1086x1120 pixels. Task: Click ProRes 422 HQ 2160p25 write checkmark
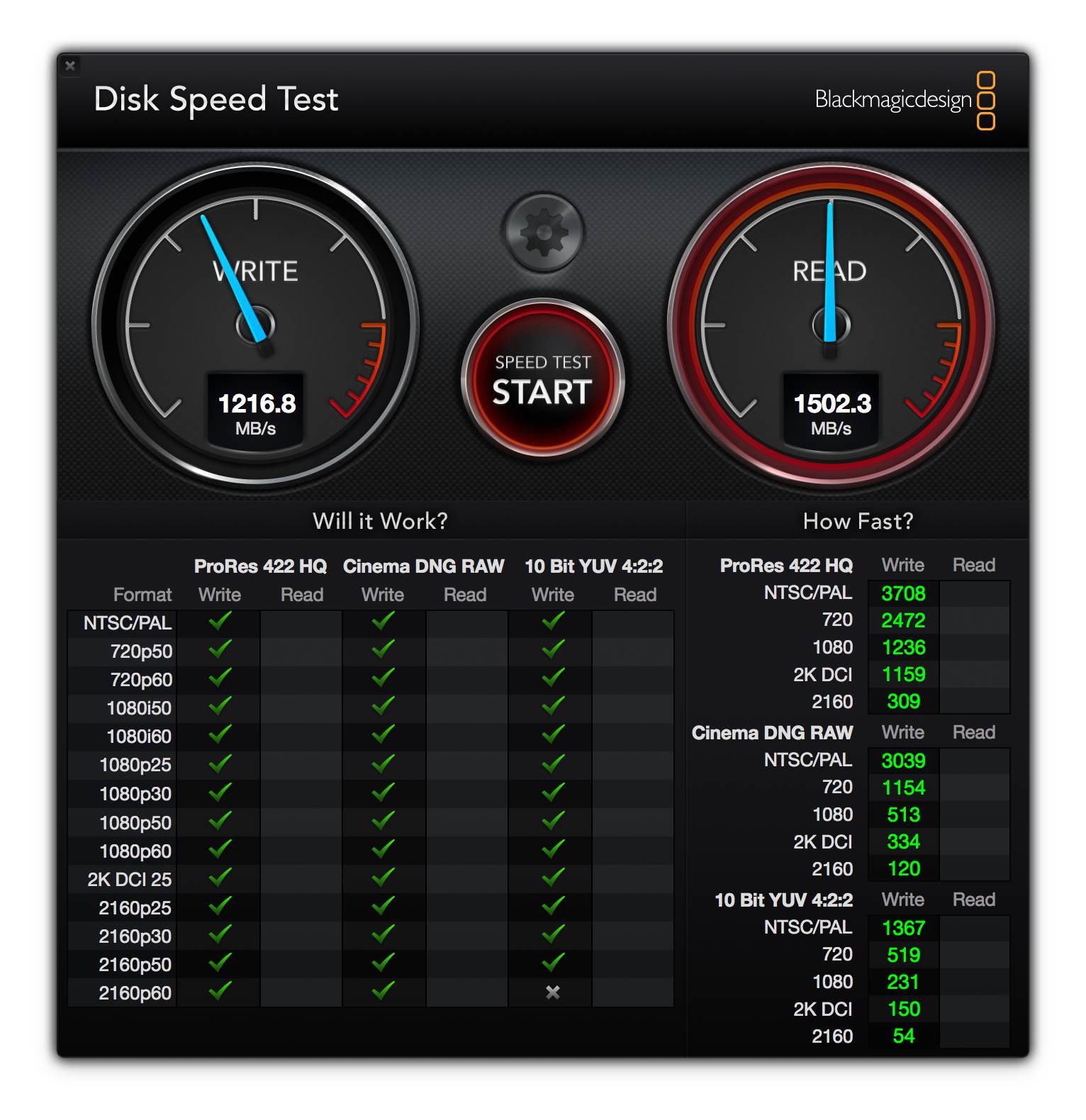[220, 906]
